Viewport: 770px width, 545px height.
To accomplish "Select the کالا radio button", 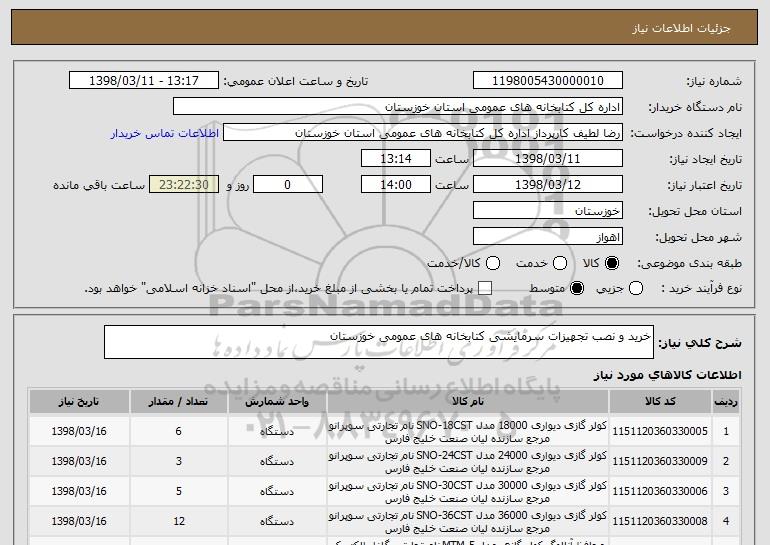I will [611, 264].
